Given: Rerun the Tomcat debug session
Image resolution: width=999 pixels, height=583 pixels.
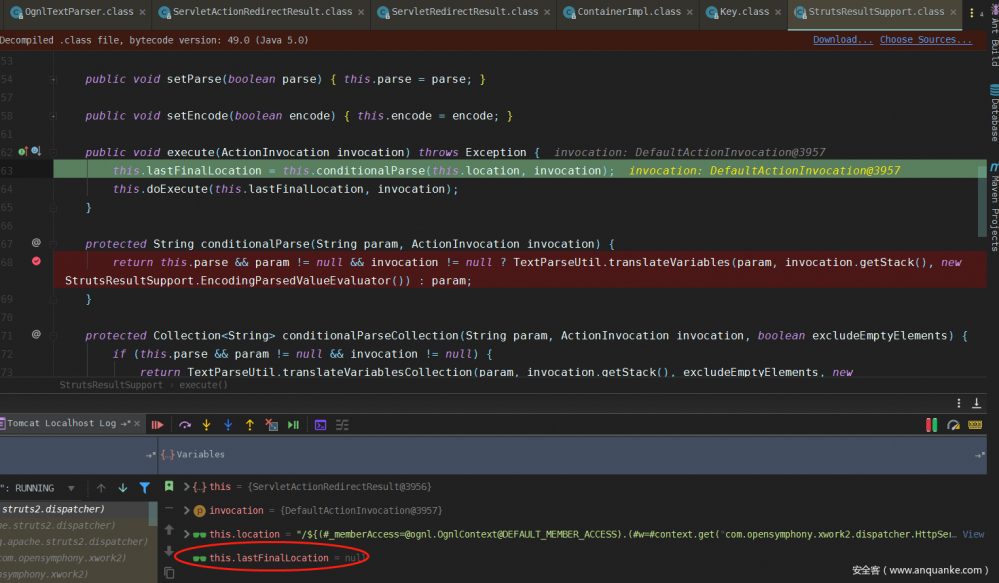Looking at the screenshot, I should (158, 424).
